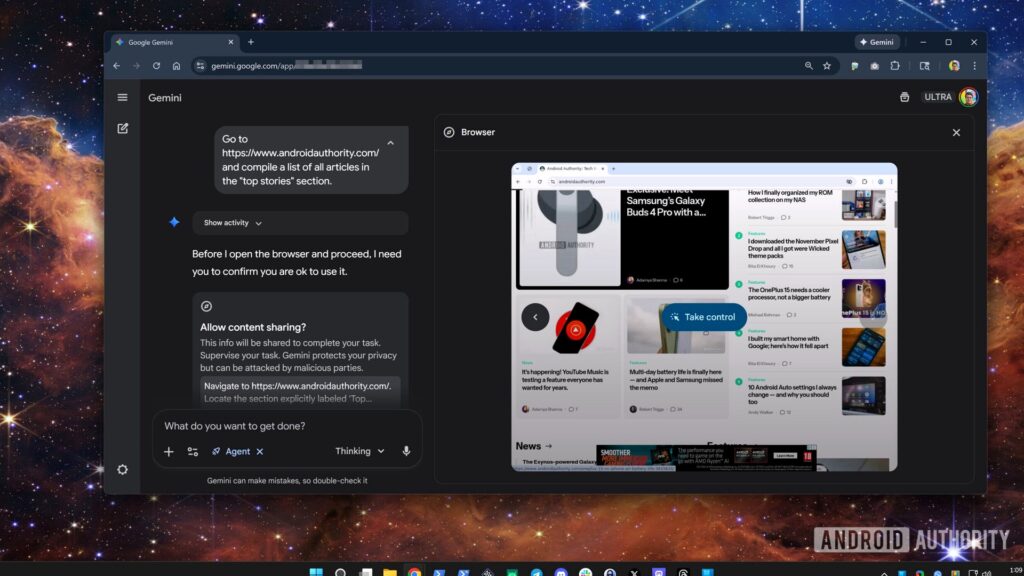Open a new Chrome tab
The image size is (1024, 576).
[x=251, y=42]
